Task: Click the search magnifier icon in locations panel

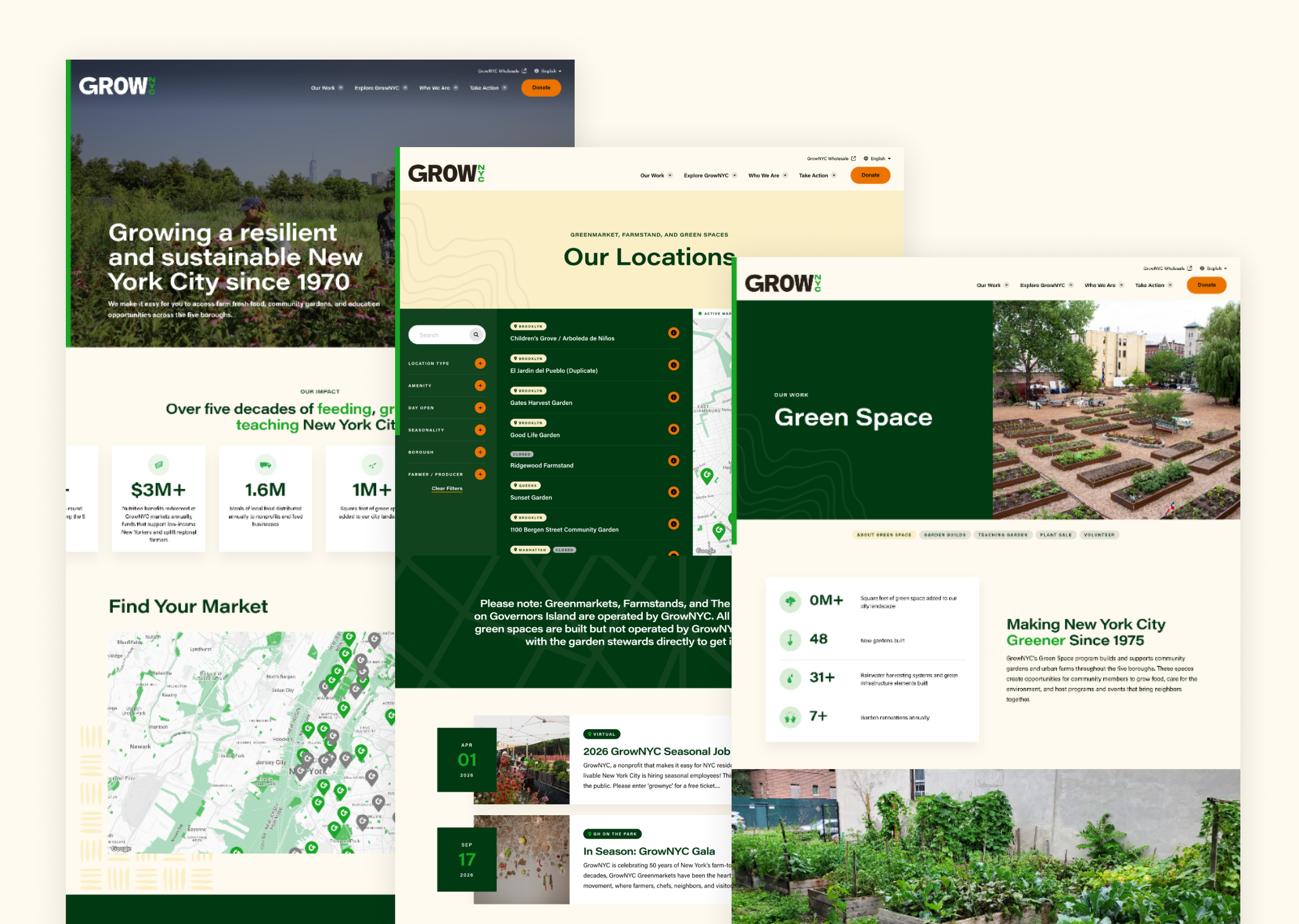Action: [x=476, y=335]
